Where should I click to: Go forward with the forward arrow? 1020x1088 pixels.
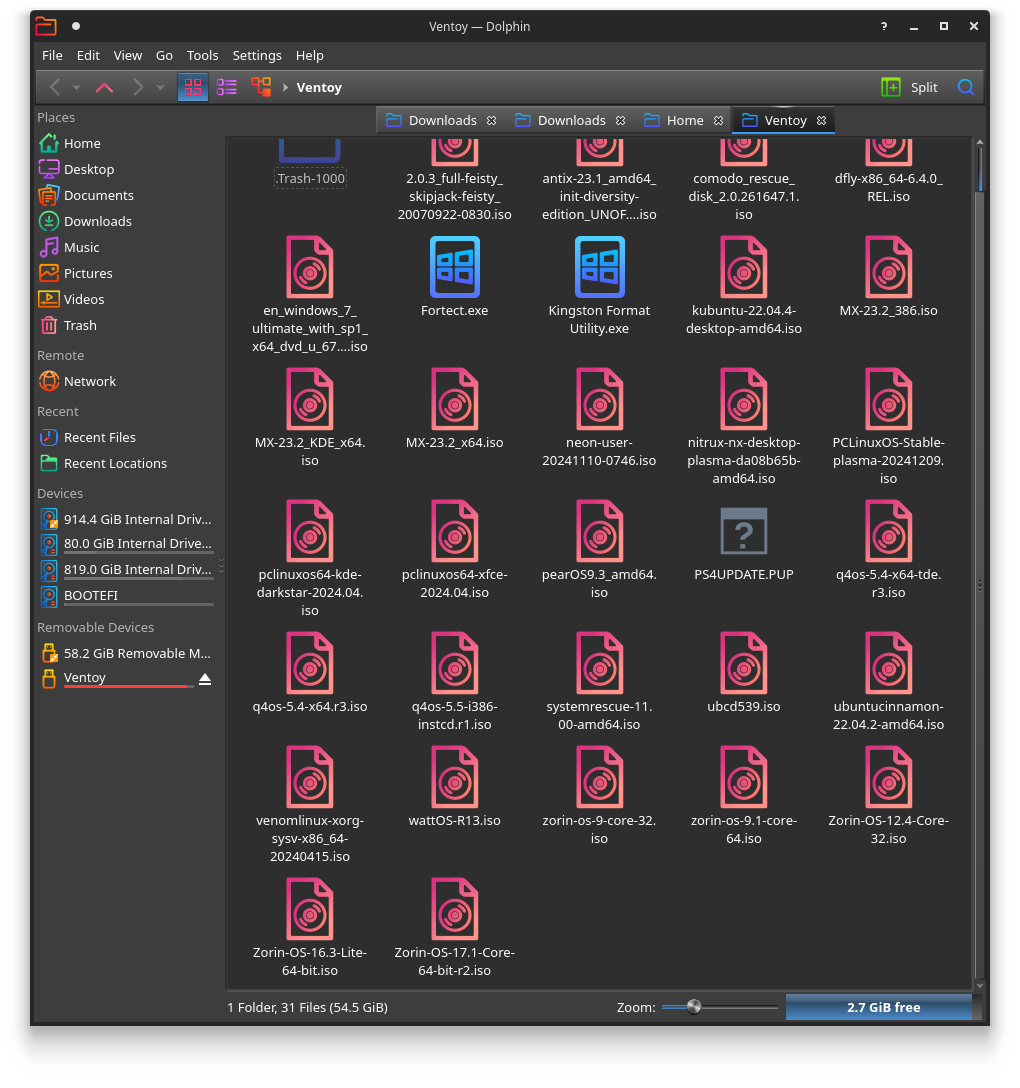pos(138,87)
